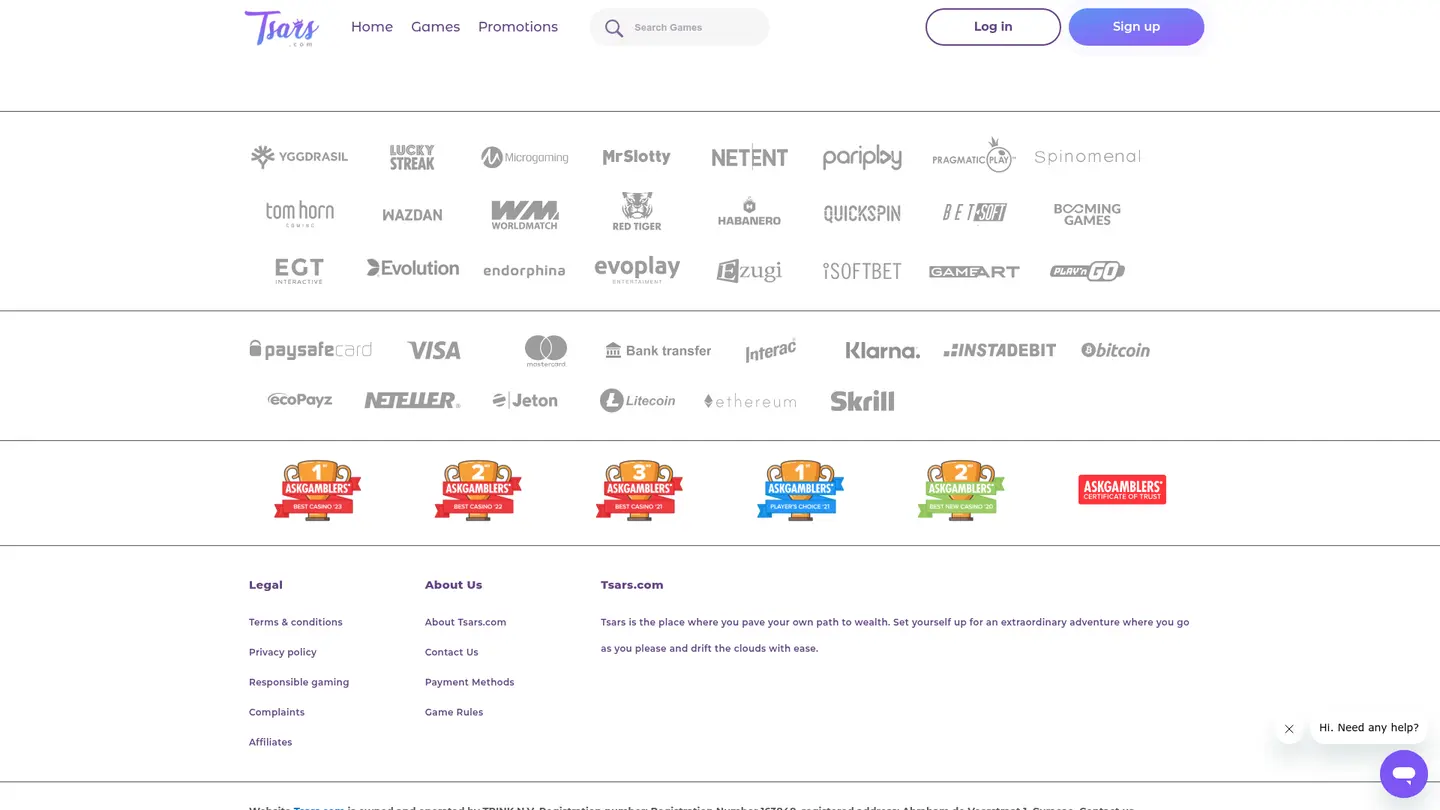
Task: Click AskGamblers Certificate of Trust badge
Action: (x=1122, y=490)
